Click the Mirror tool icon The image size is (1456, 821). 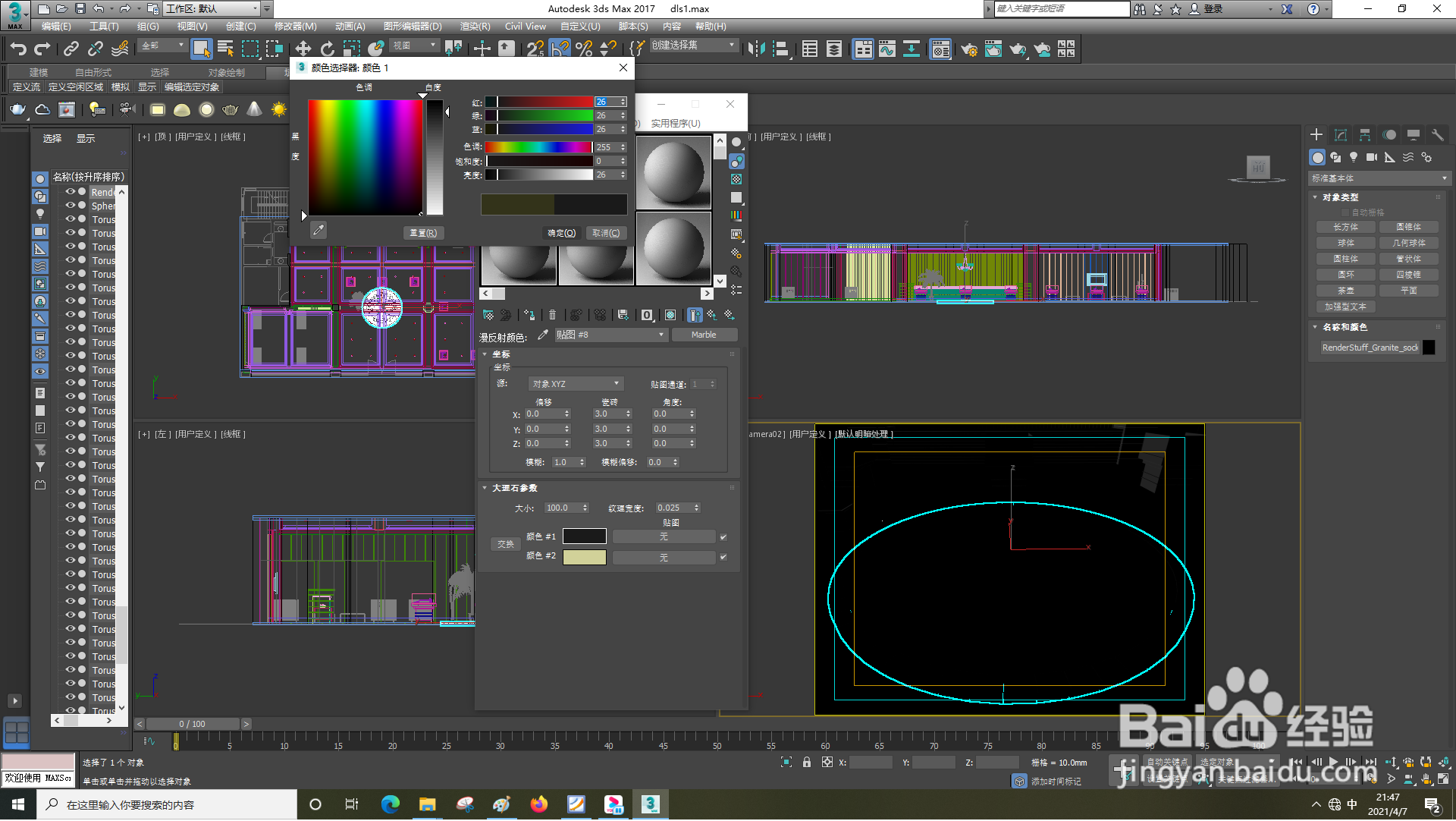pyautogui.click(x=756, y=49)
